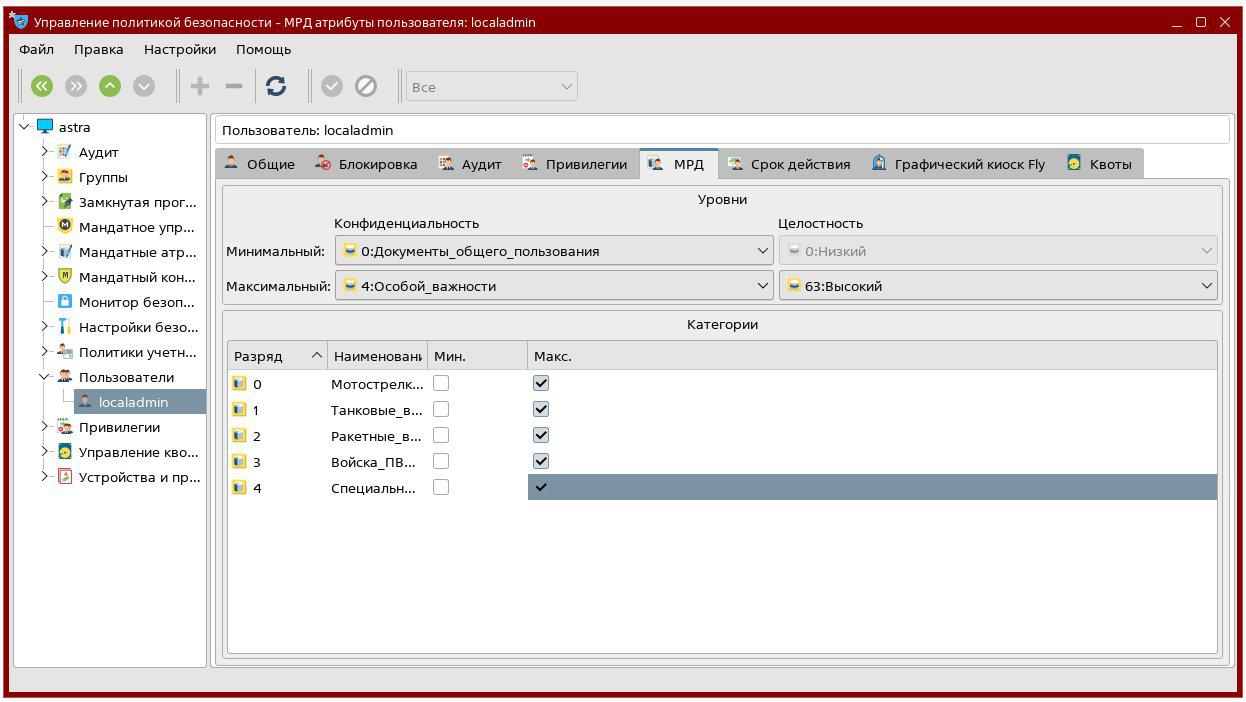Click the minus remove icon in toolbar
The height and width of the screenshot is (702, 1246).
click(234, 87)
